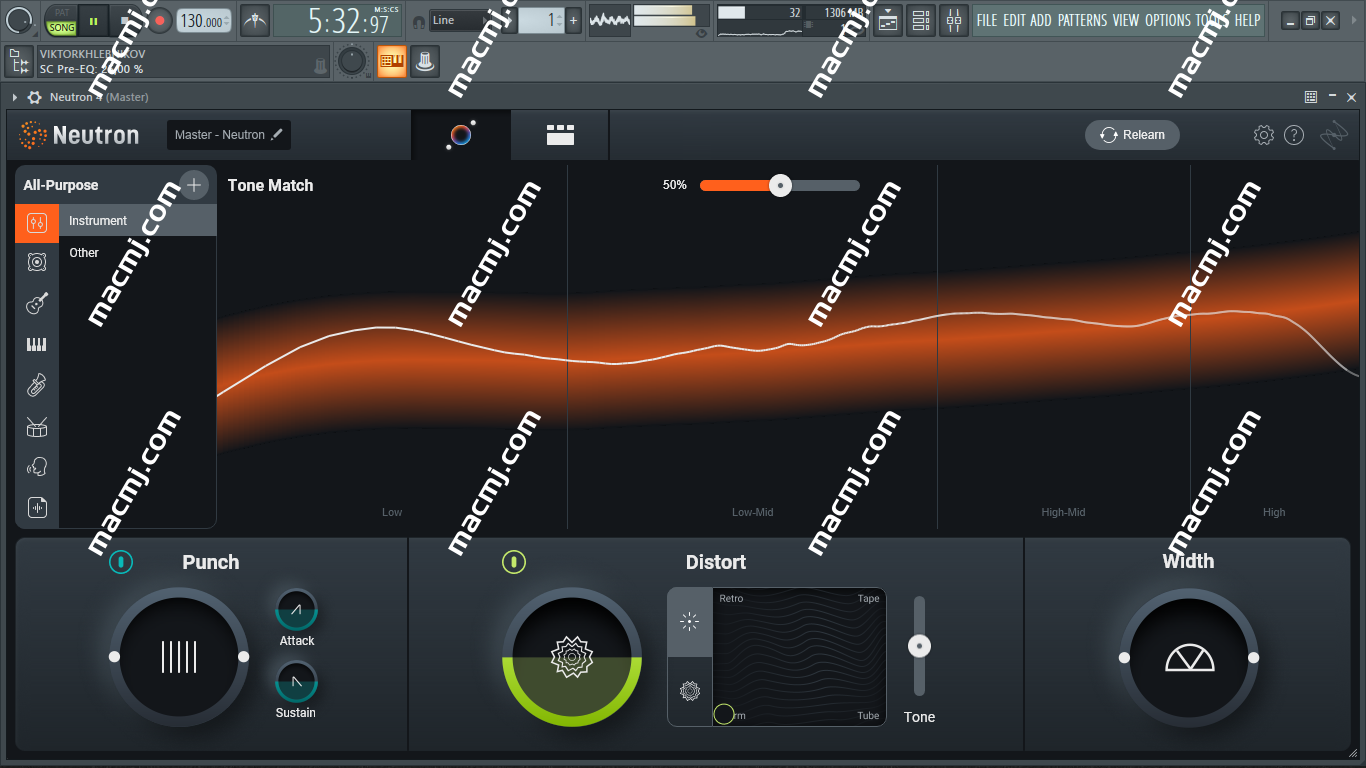Open the PATTERNS menu
The image size is (1366, 768).
(x=1082, y=20)
